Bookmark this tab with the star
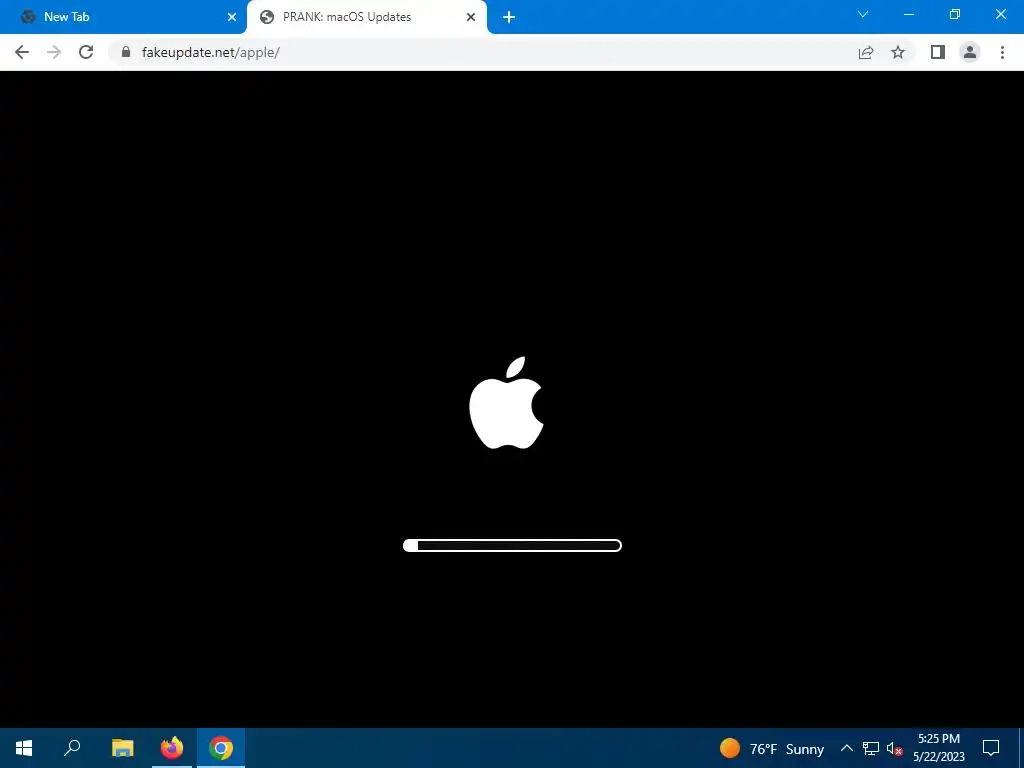This screenshot has width=1024, height=768. 898,52
